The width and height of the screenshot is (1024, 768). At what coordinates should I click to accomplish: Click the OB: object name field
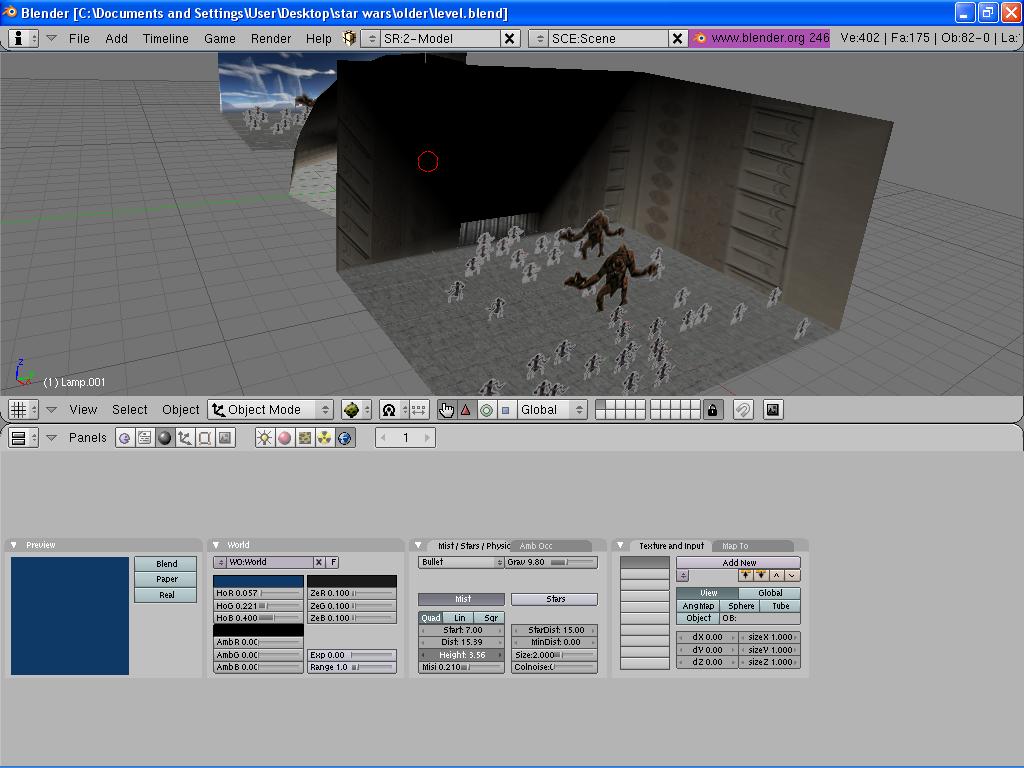pyautogui.click(x=760, y=618)
